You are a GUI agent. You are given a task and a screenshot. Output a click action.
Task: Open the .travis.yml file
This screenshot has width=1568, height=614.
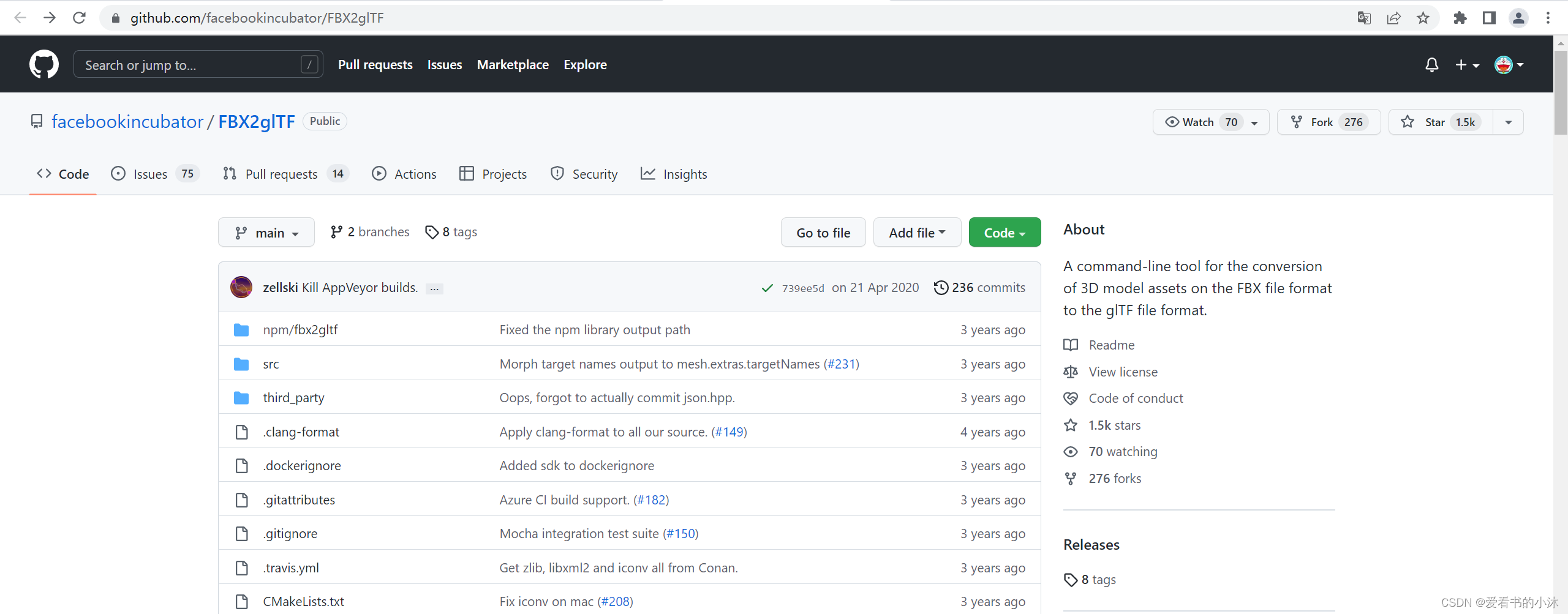(x=291, y=567)
